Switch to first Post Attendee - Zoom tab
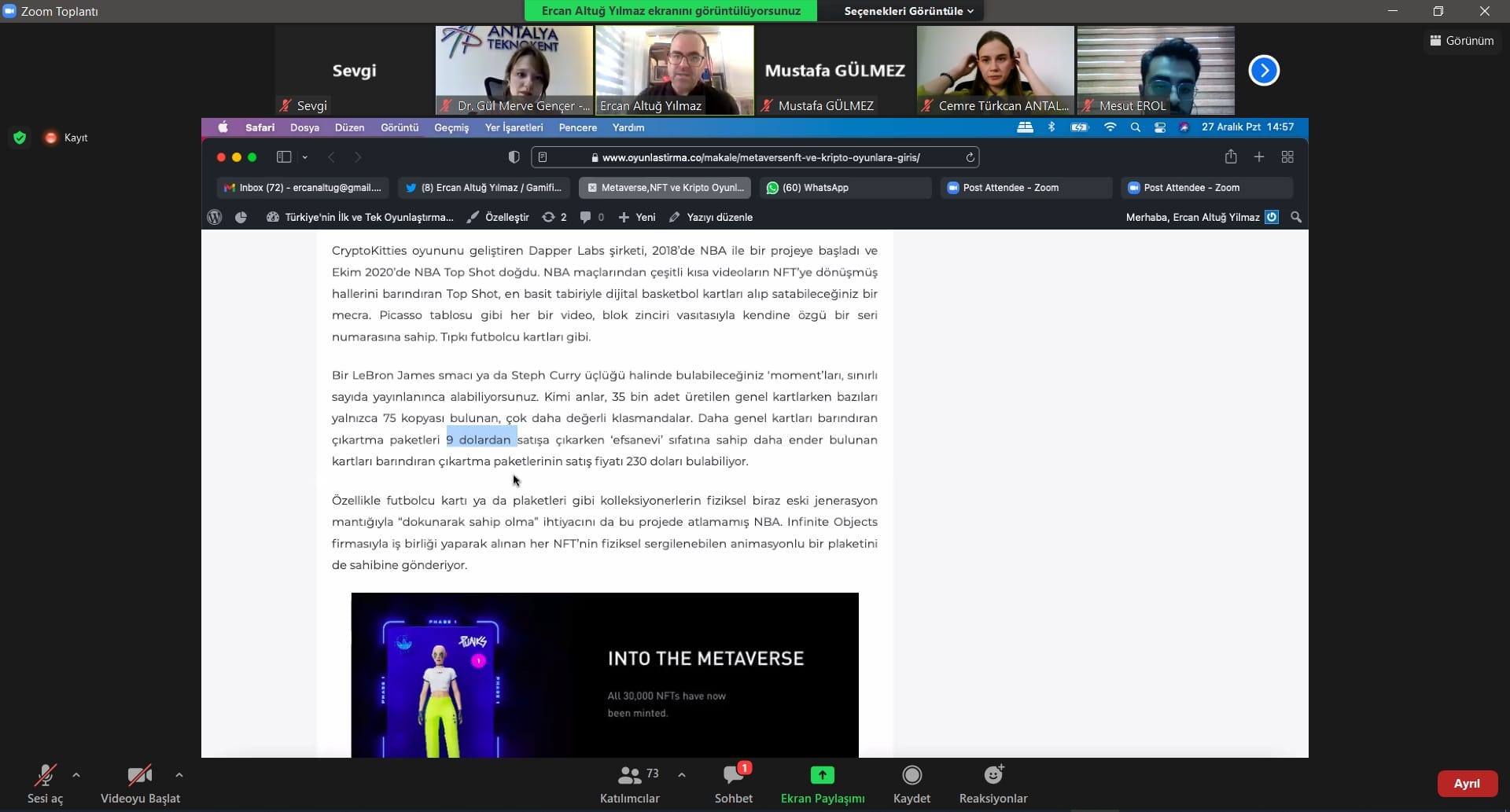1510x812 pixels. point(1026,188)
